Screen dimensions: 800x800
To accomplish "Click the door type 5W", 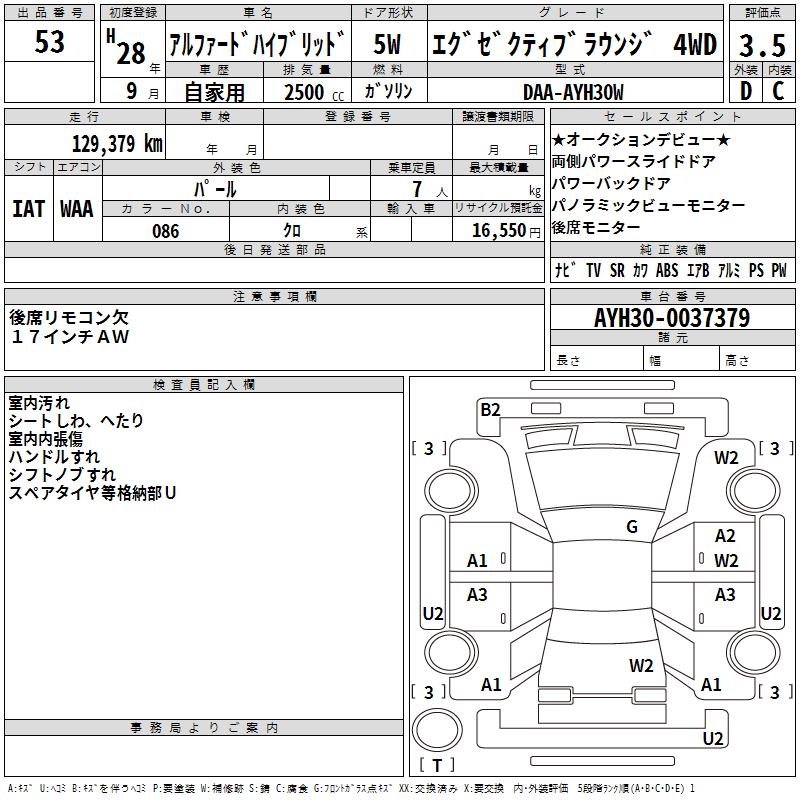I will point(387,44).
